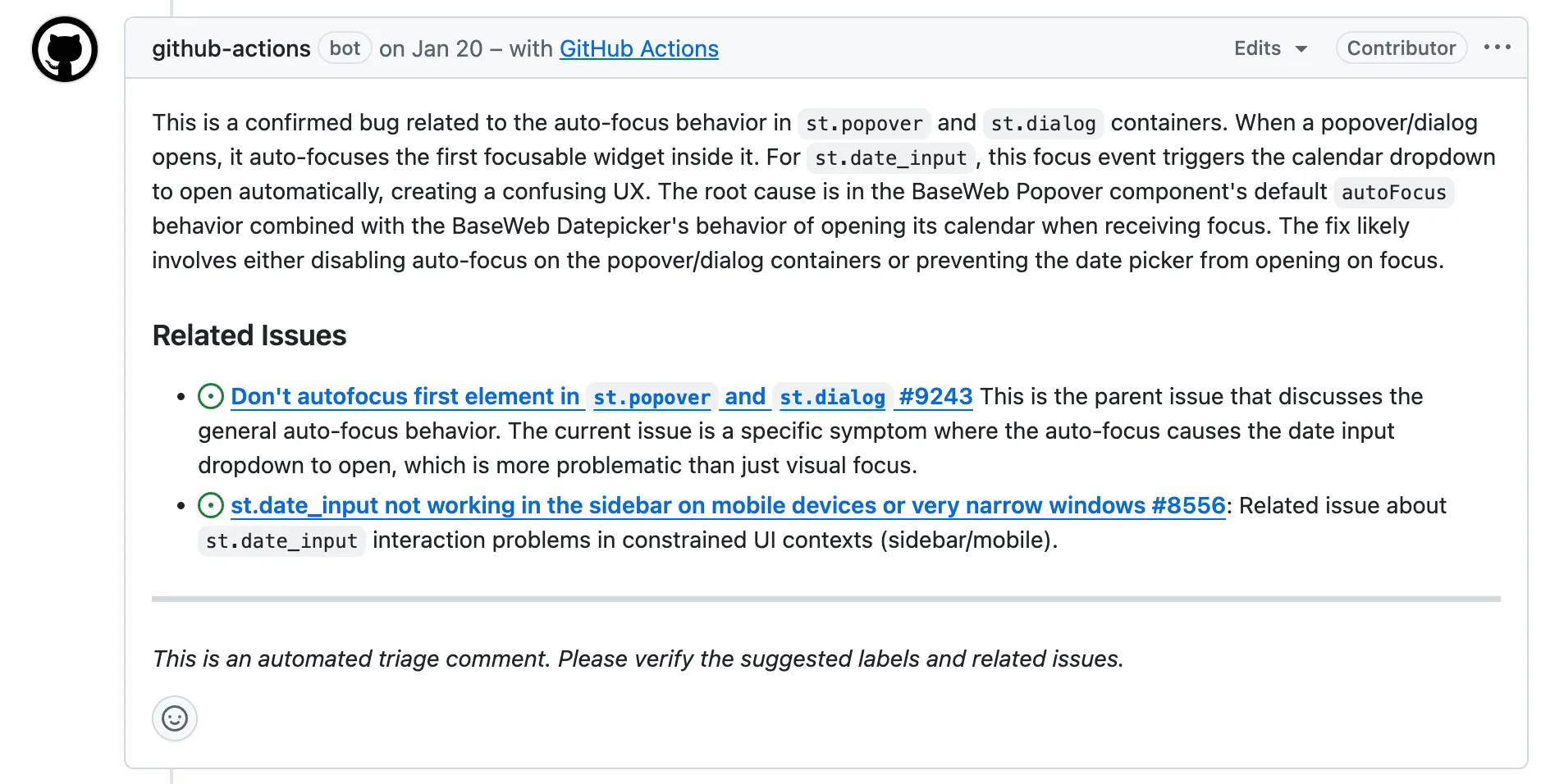The width and height of the screenshot is (1541, 784).
Task: Click the Contributor badge
Action: pos(1401,48)
